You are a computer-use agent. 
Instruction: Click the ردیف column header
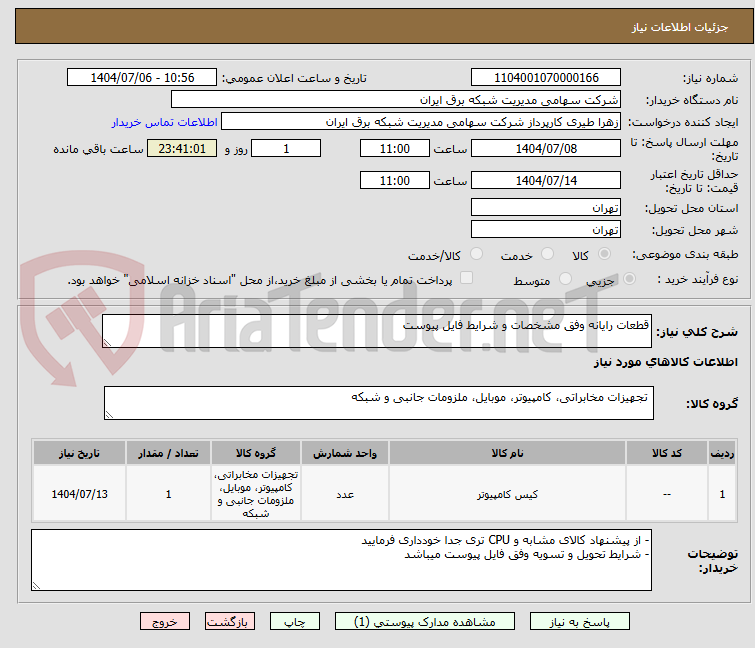[x=722, y=453]
